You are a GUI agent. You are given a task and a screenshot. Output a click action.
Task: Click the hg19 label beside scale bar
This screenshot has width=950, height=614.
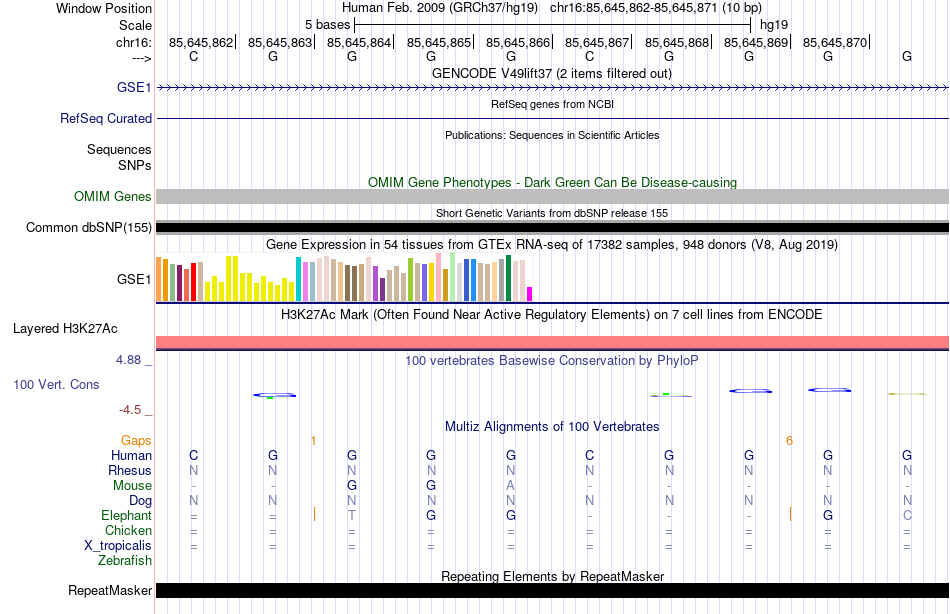coord(774,25)
